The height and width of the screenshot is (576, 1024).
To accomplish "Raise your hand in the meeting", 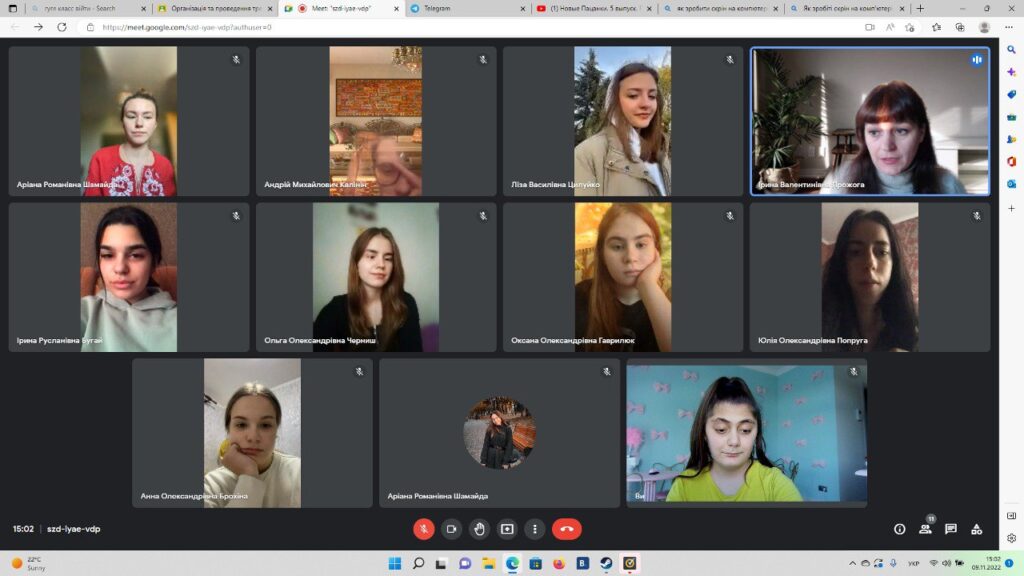I will click(x=479, y=529).
